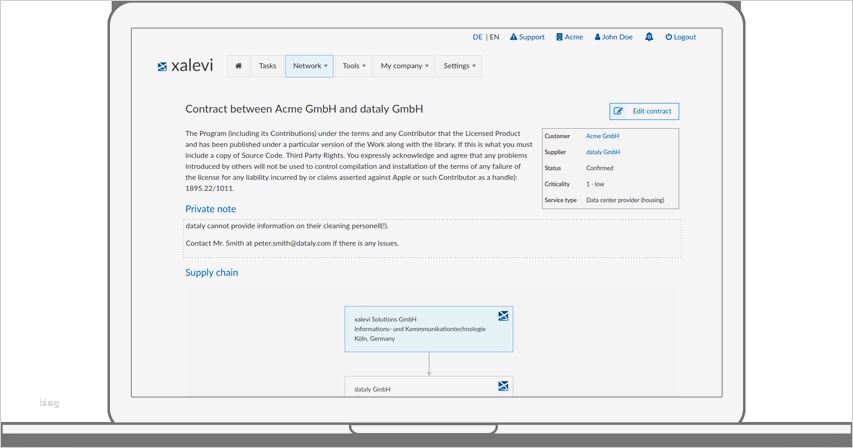Open the dataly GmbH supplier link
Viewport: 853px width, 448px height.
pyautogui.click(x=603, y=152)
